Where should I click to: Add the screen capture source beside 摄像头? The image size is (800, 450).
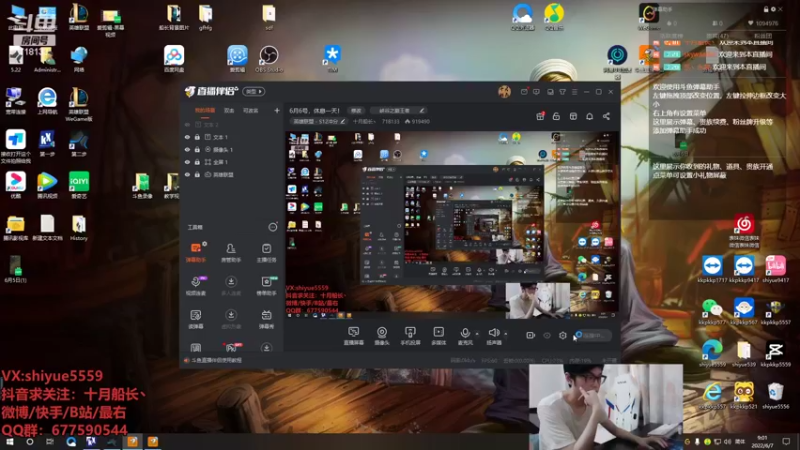click(354, 336)
